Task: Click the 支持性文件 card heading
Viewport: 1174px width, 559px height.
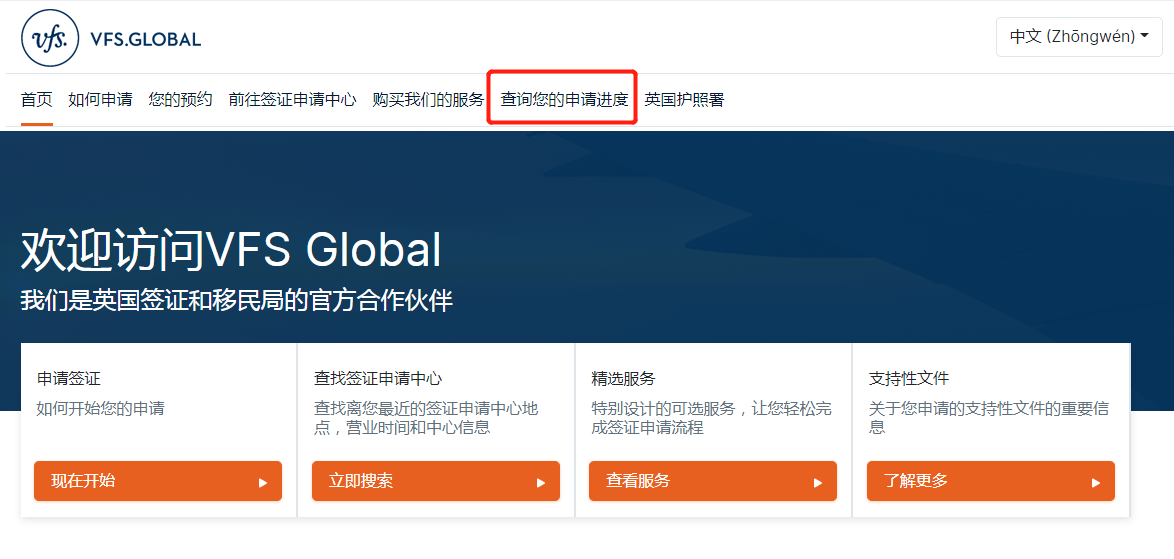Action: click(x=909, y=379)
